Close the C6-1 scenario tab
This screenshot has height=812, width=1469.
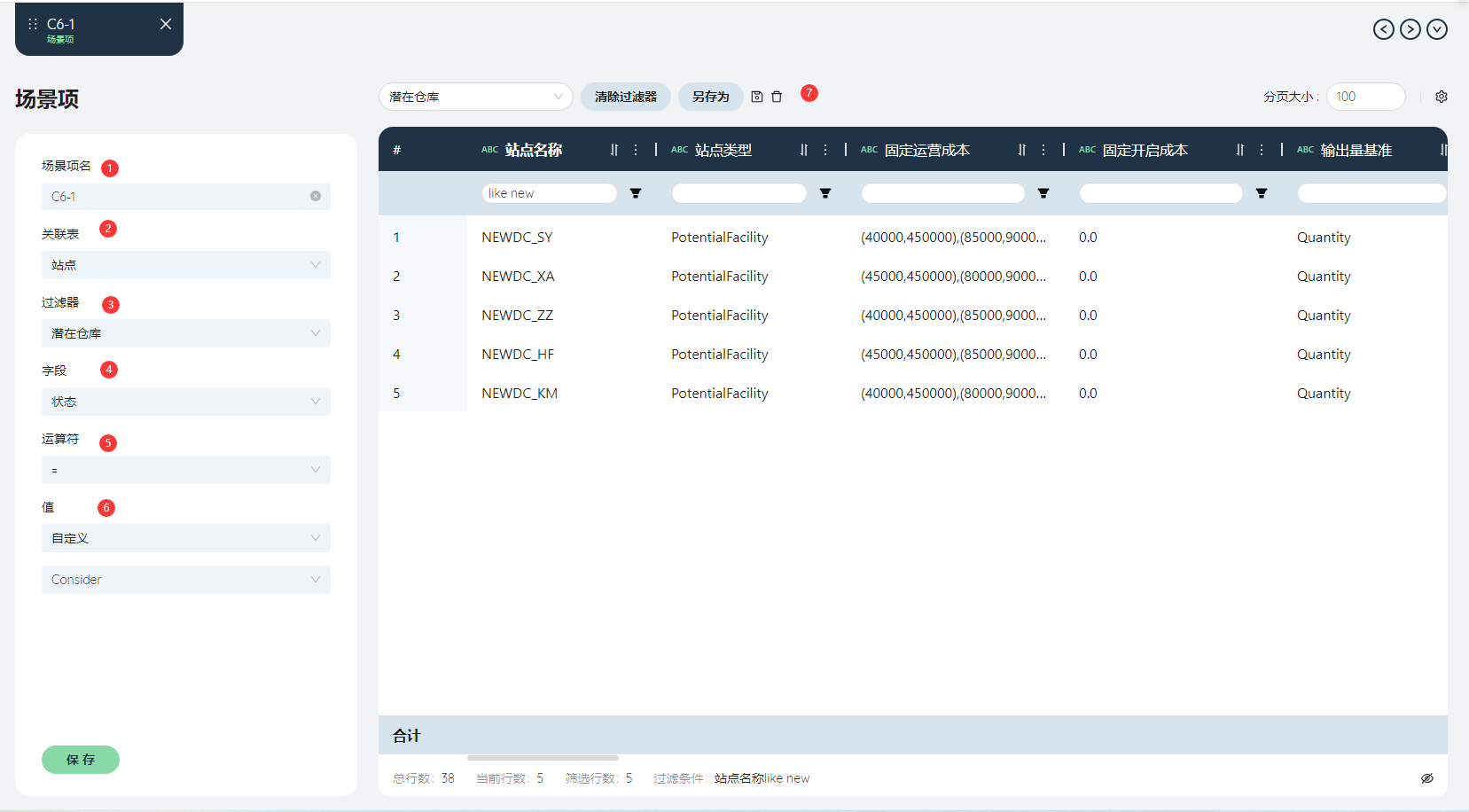166,24
